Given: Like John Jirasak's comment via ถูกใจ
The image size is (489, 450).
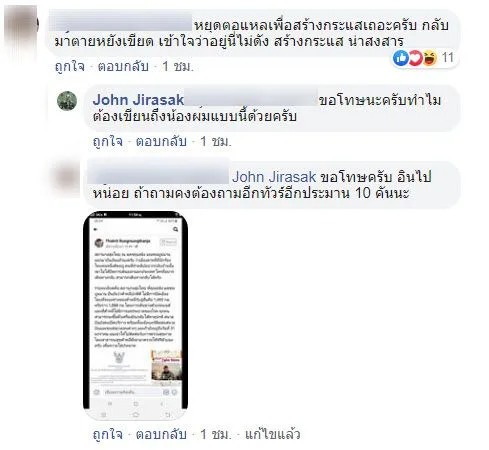Looking at the screenshot, I should [108, 141].
